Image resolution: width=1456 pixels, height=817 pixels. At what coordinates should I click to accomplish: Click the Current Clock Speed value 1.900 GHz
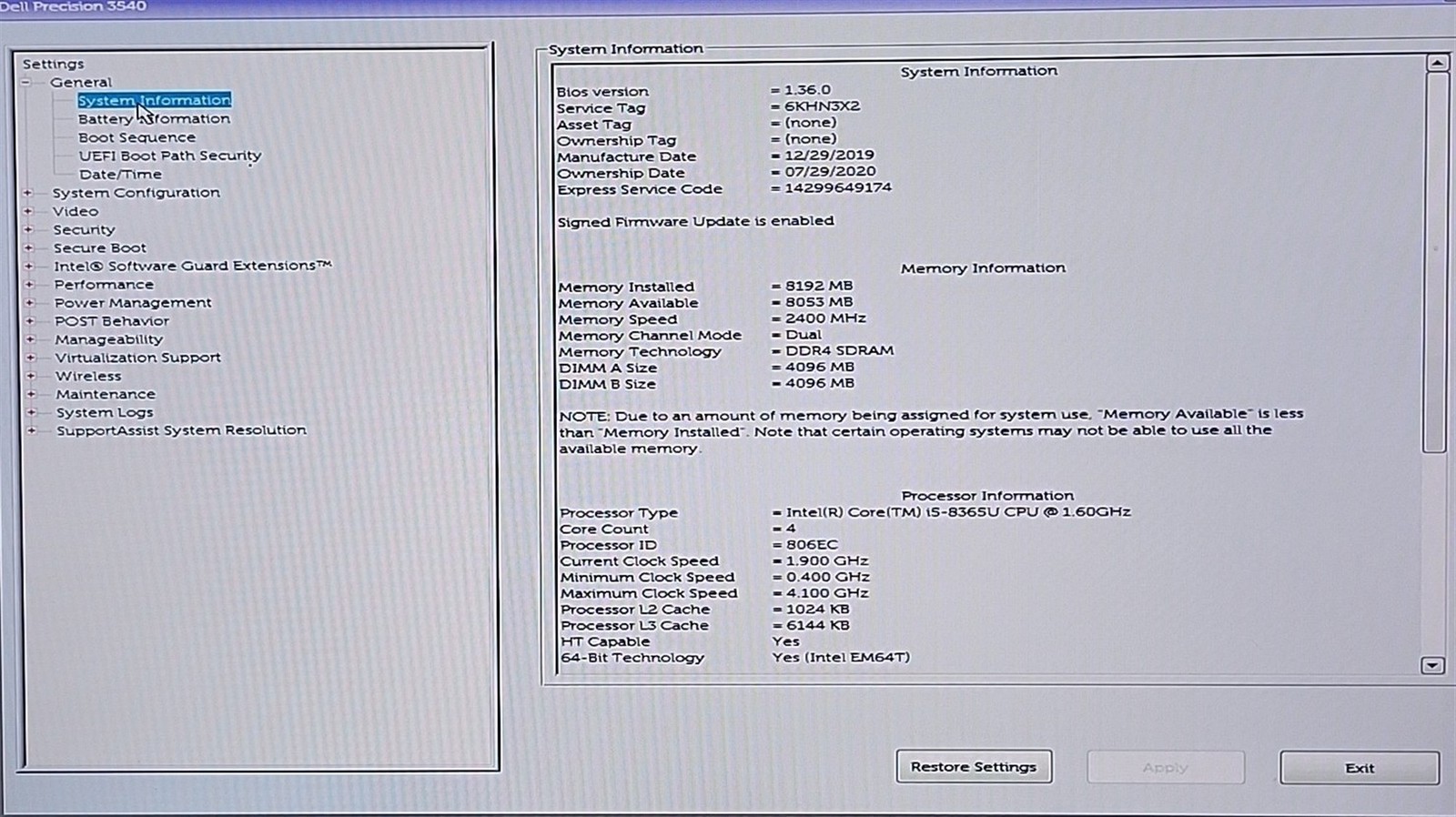click(827, 561)
